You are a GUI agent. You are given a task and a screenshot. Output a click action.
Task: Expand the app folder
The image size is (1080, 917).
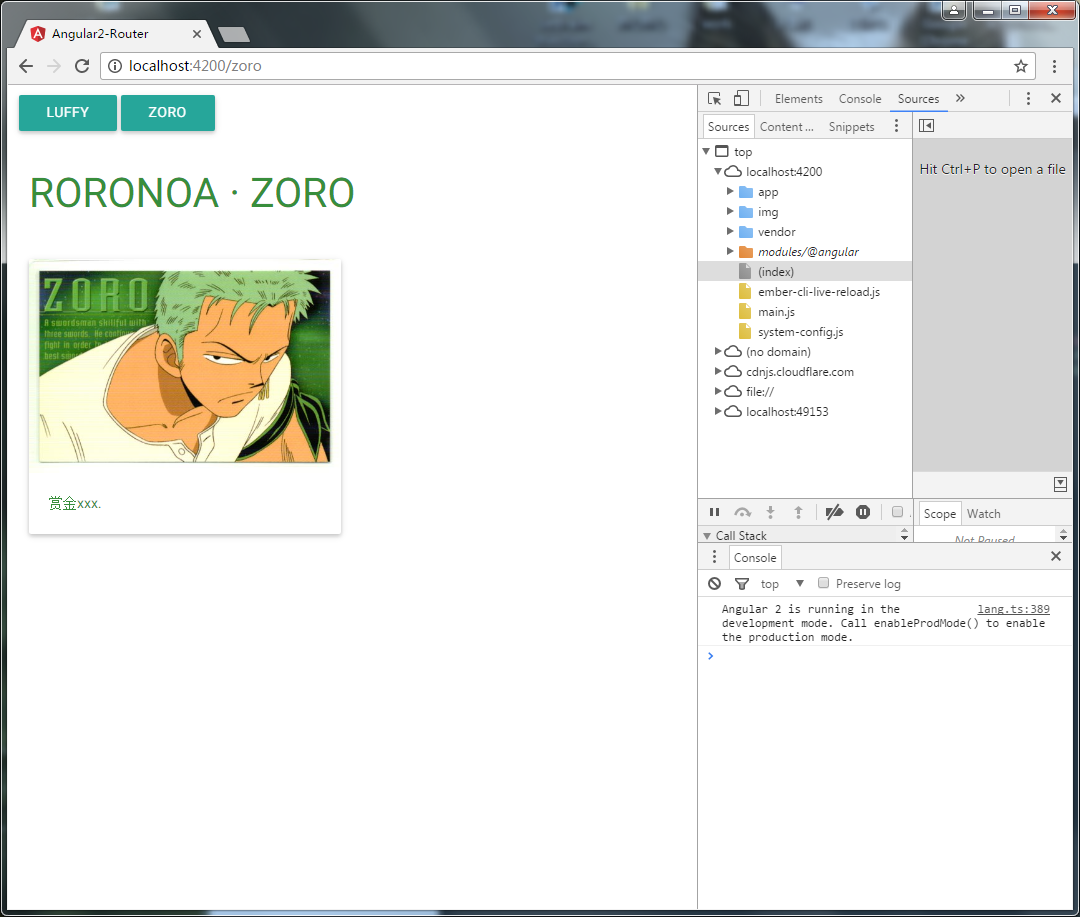coord(730,191)
